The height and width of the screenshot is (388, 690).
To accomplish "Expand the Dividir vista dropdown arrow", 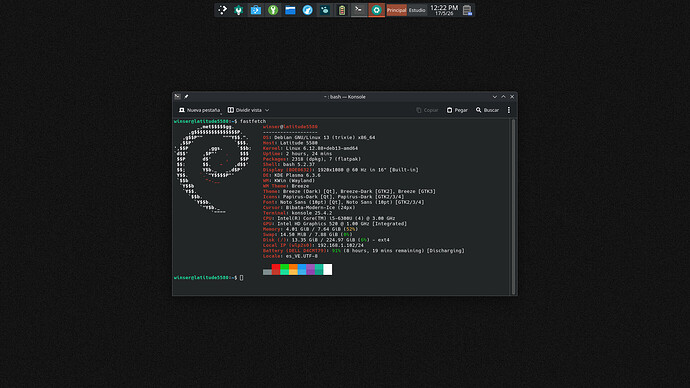I will tap(267, 110).
